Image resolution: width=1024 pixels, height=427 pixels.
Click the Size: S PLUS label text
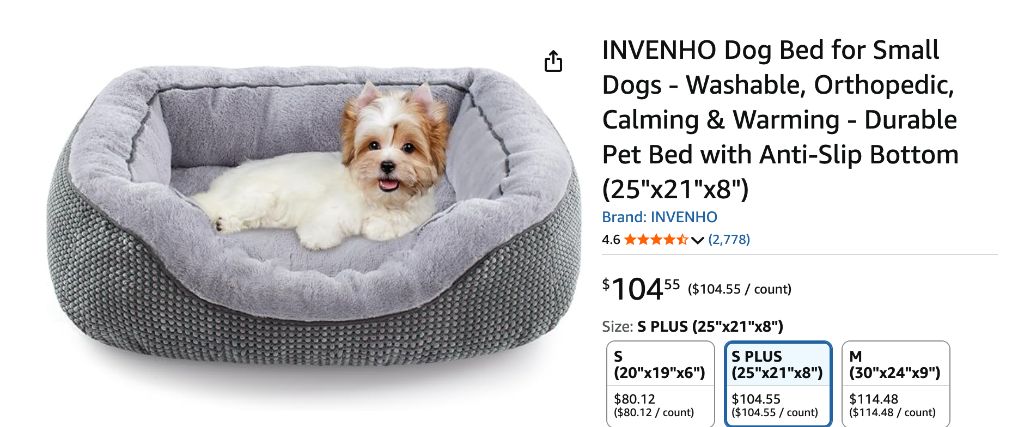(x=692, y=326)
